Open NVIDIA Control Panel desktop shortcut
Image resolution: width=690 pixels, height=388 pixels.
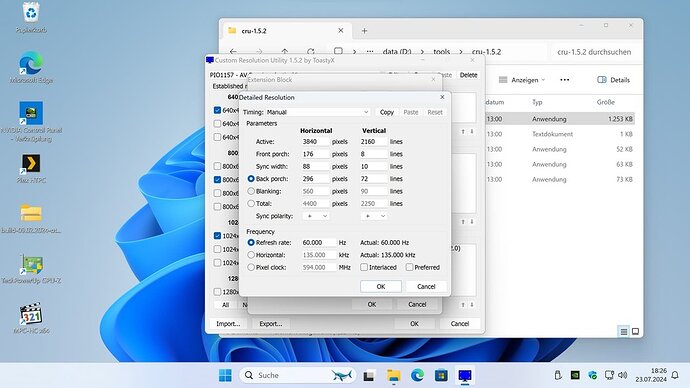tap(31, 122)
